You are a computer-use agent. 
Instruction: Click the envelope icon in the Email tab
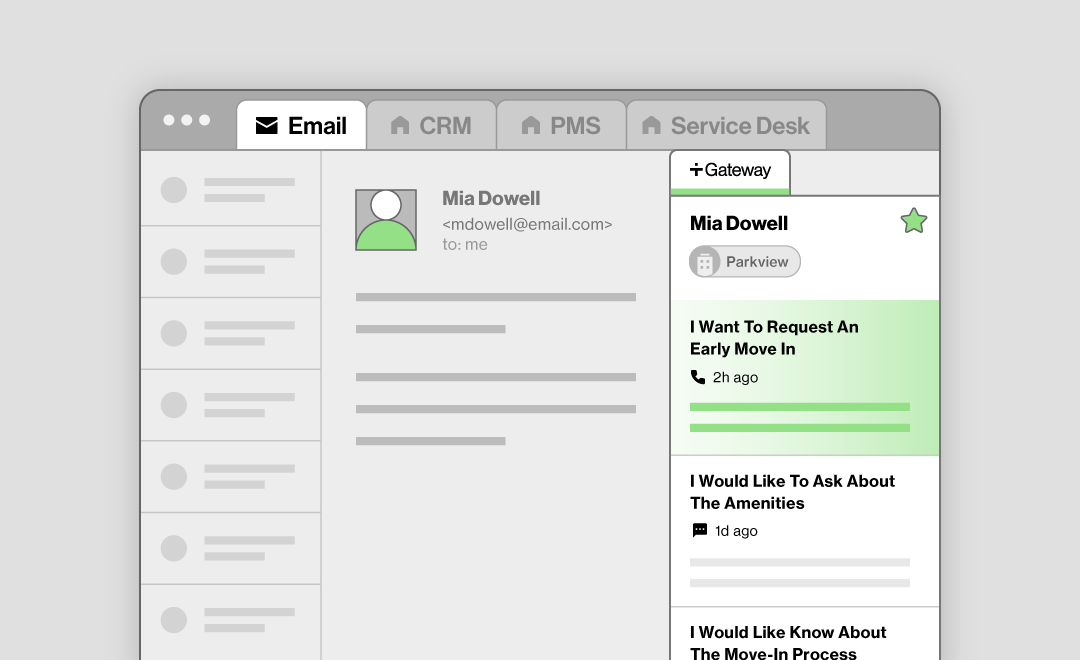pos(267,125)
